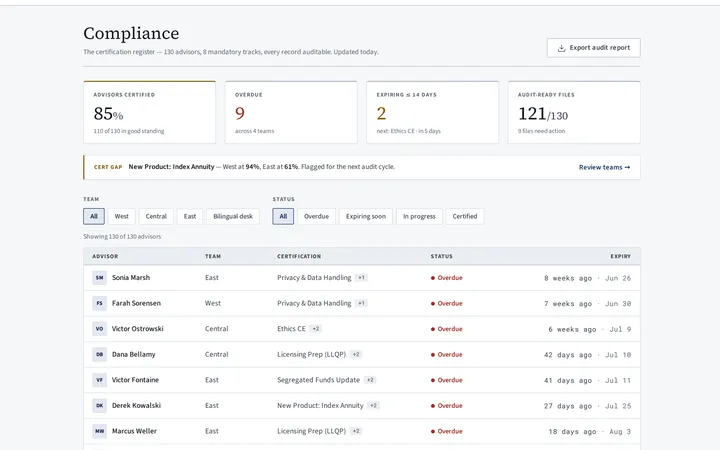Image resolution: width=720 pixels, height=450 pixels.
Task: Filter advisors by East team
Action: coord(190,216)
